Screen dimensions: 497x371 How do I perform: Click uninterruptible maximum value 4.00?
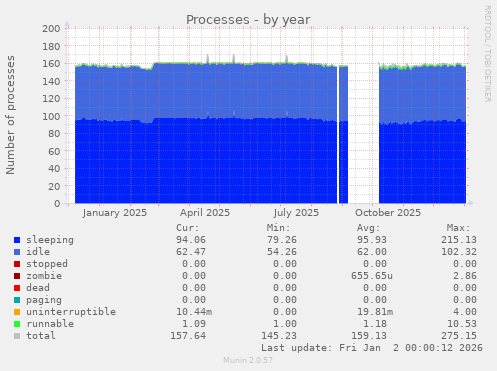click(465, 312)
